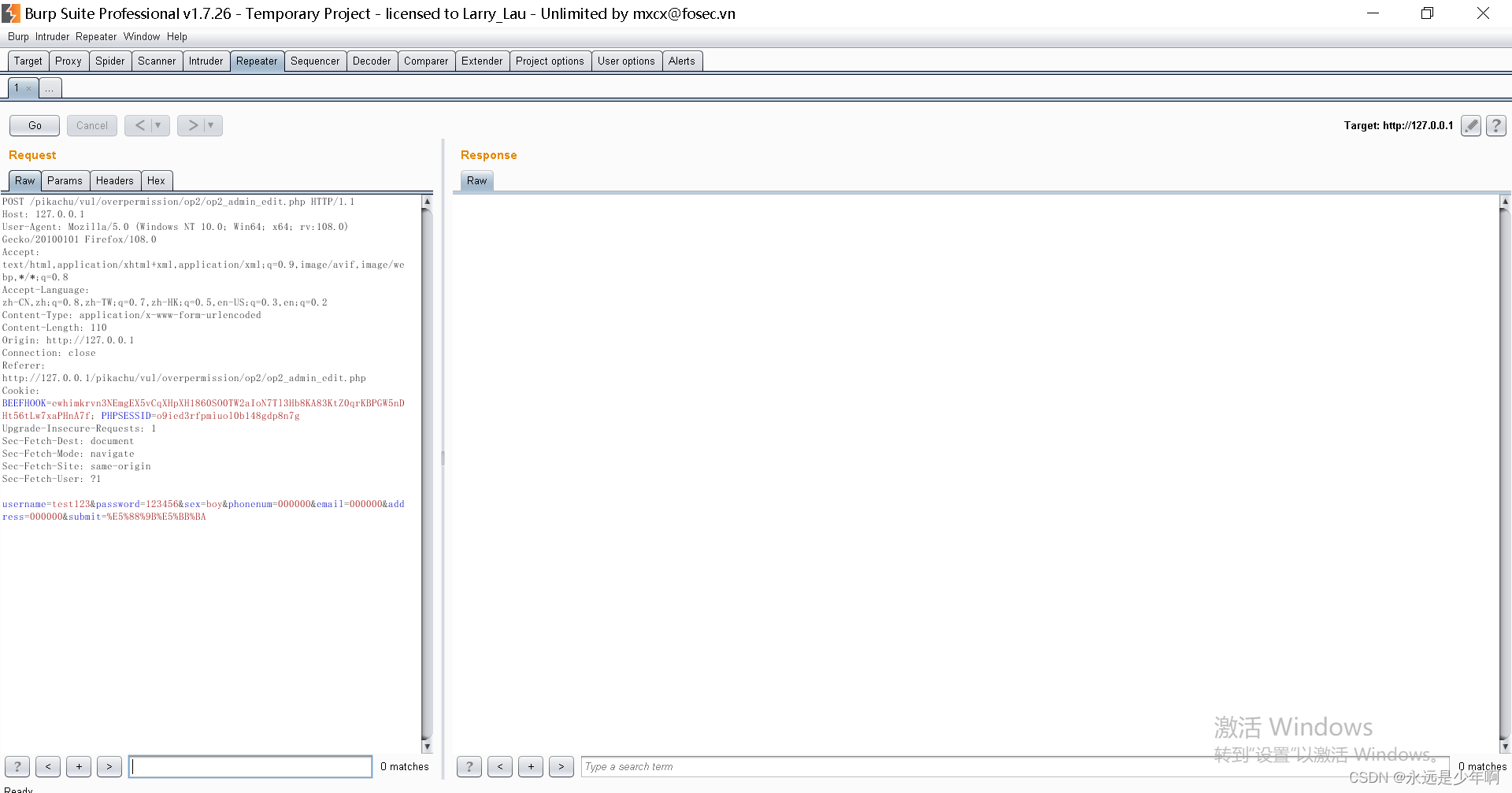Focus the response search term field

(1015, 766)
